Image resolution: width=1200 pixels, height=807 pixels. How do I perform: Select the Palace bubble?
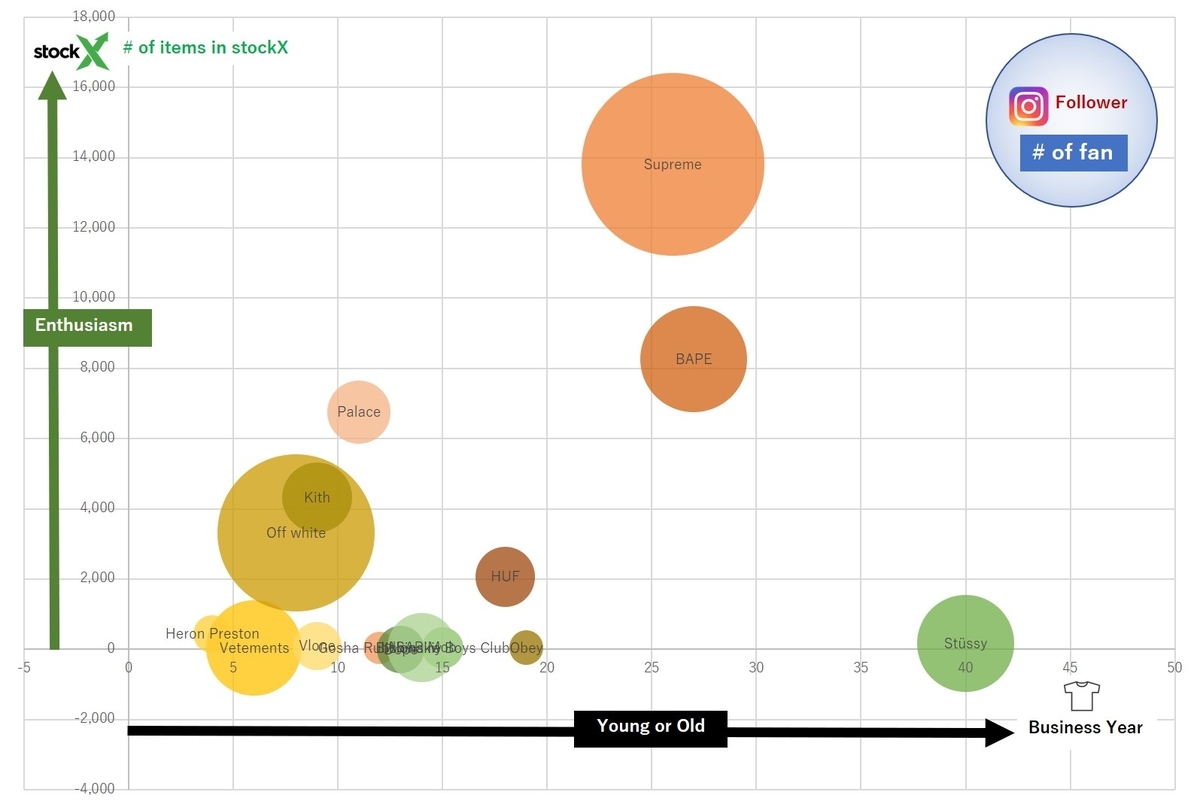pos(358,412)
